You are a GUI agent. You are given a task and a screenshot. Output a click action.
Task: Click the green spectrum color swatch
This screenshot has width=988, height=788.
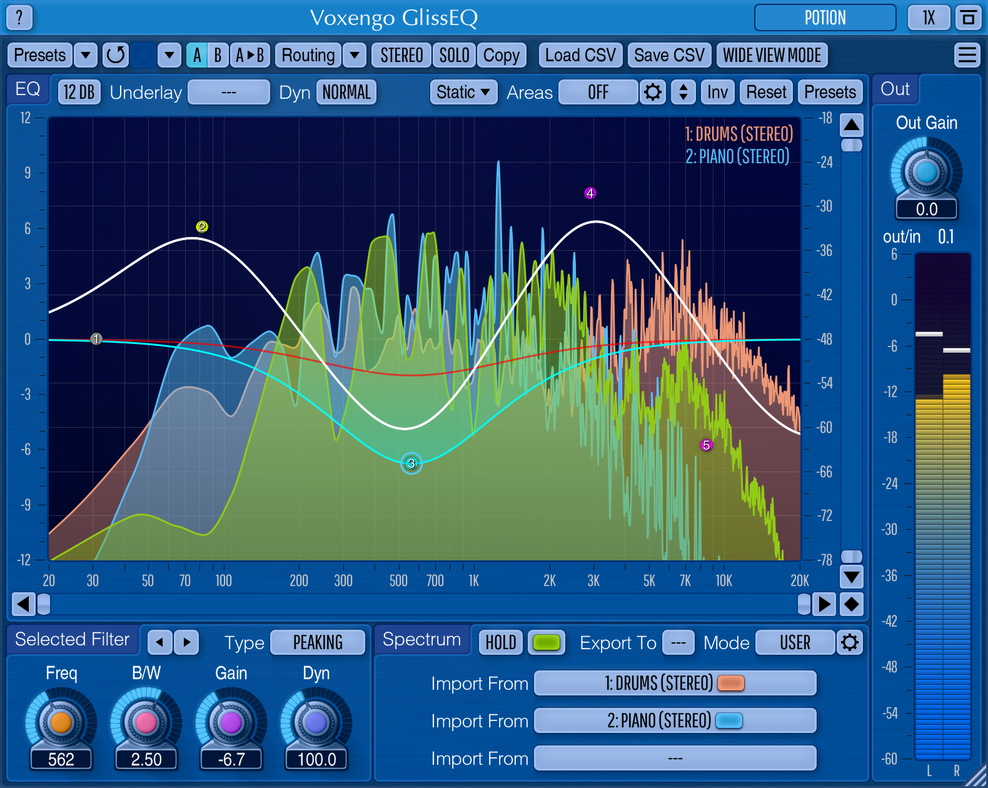(546, 643)
